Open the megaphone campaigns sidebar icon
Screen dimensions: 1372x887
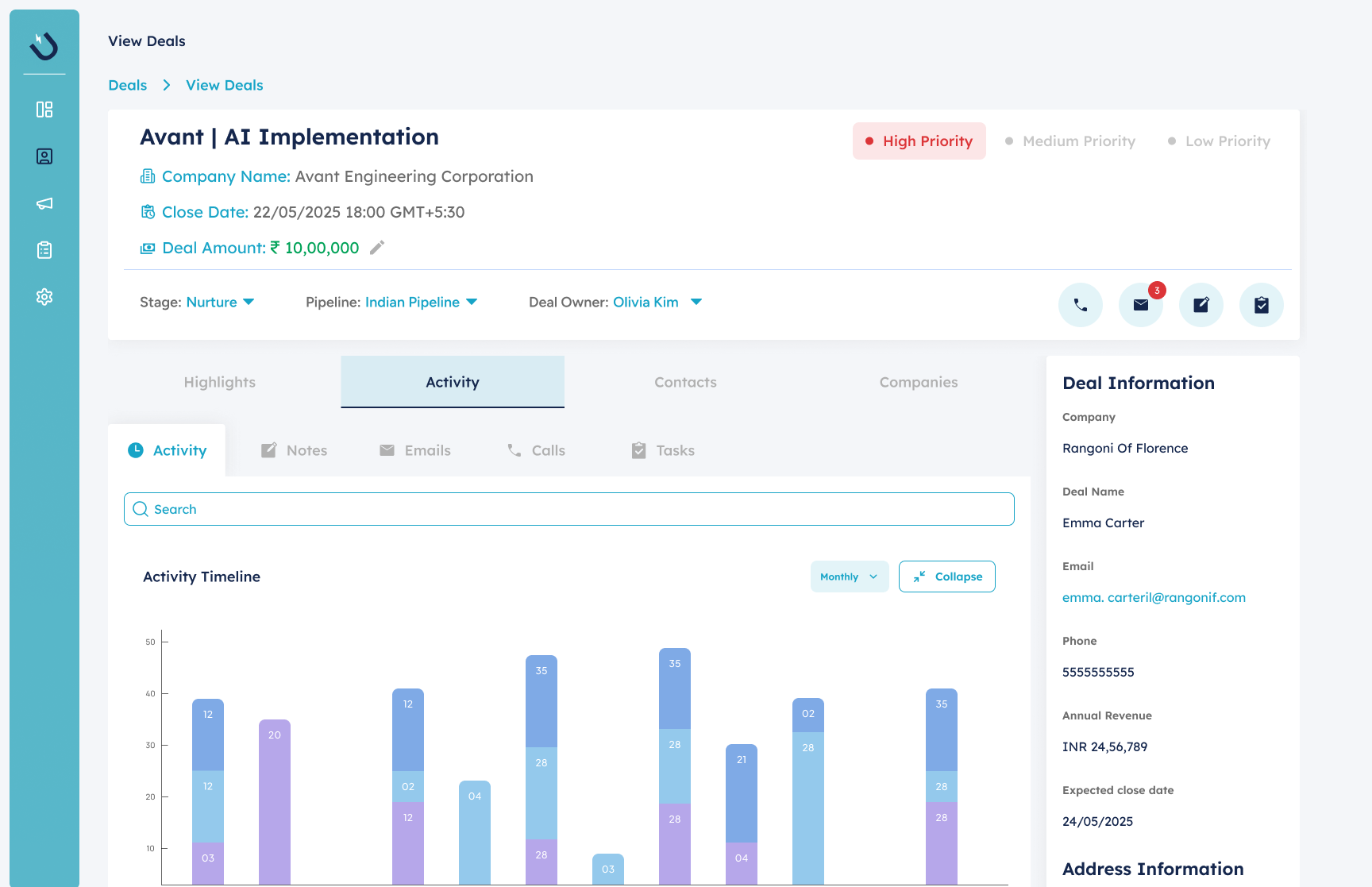(44, 203)
